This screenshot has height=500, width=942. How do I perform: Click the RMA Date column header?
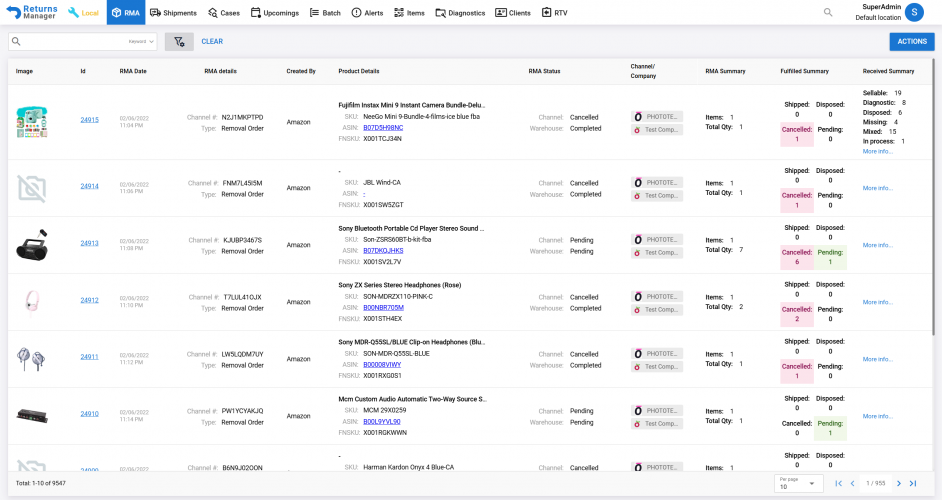(x=133, y=72)
